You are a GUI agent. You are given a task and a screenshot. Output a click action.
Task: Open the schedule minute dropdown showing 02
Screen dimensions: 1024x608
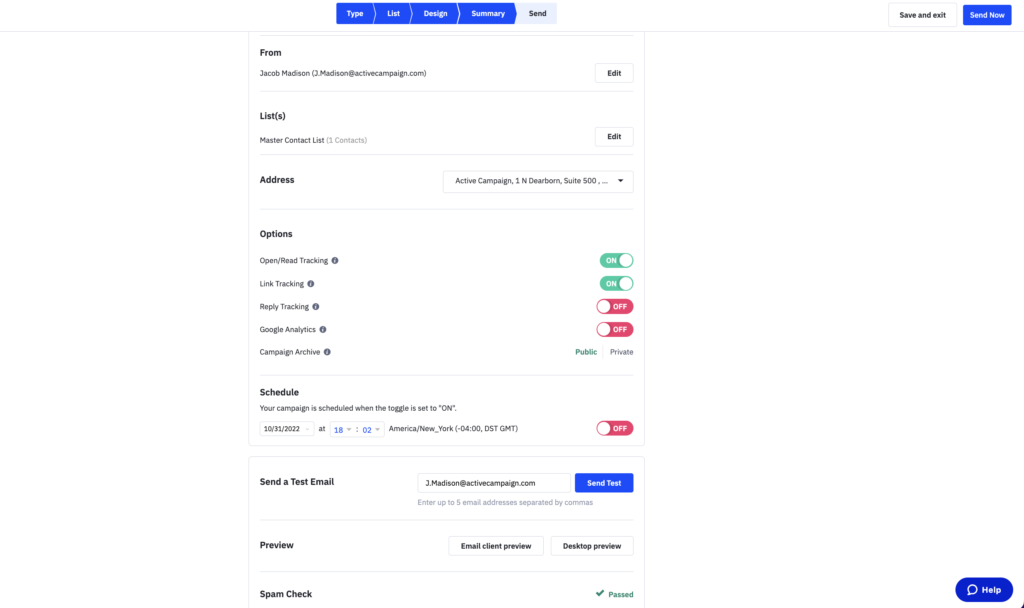[371, 429]
